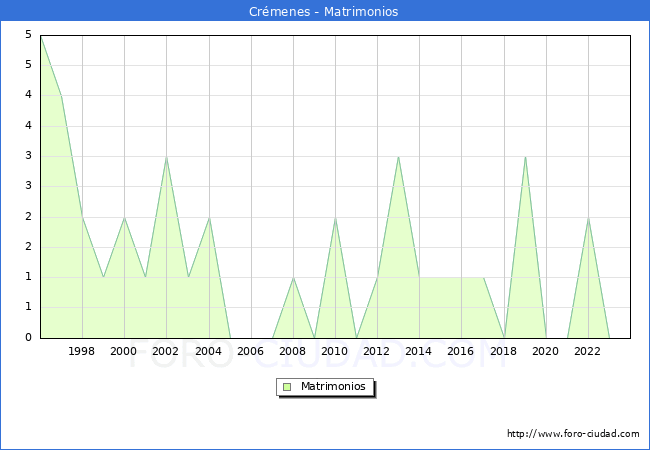Click the 2018 x-axis label
Screen dimensions: 650x450
pos(504,351)
